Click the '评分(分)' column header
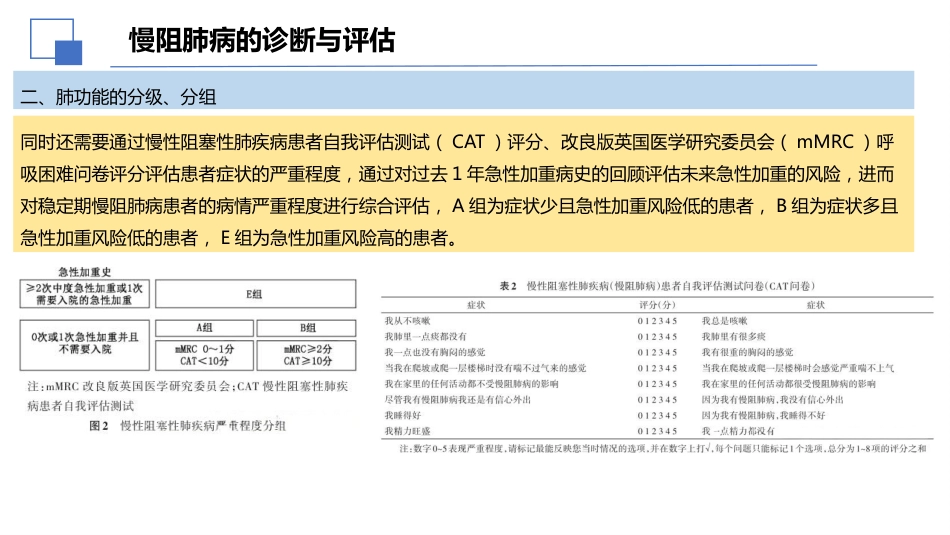 (x=657, y=305)
